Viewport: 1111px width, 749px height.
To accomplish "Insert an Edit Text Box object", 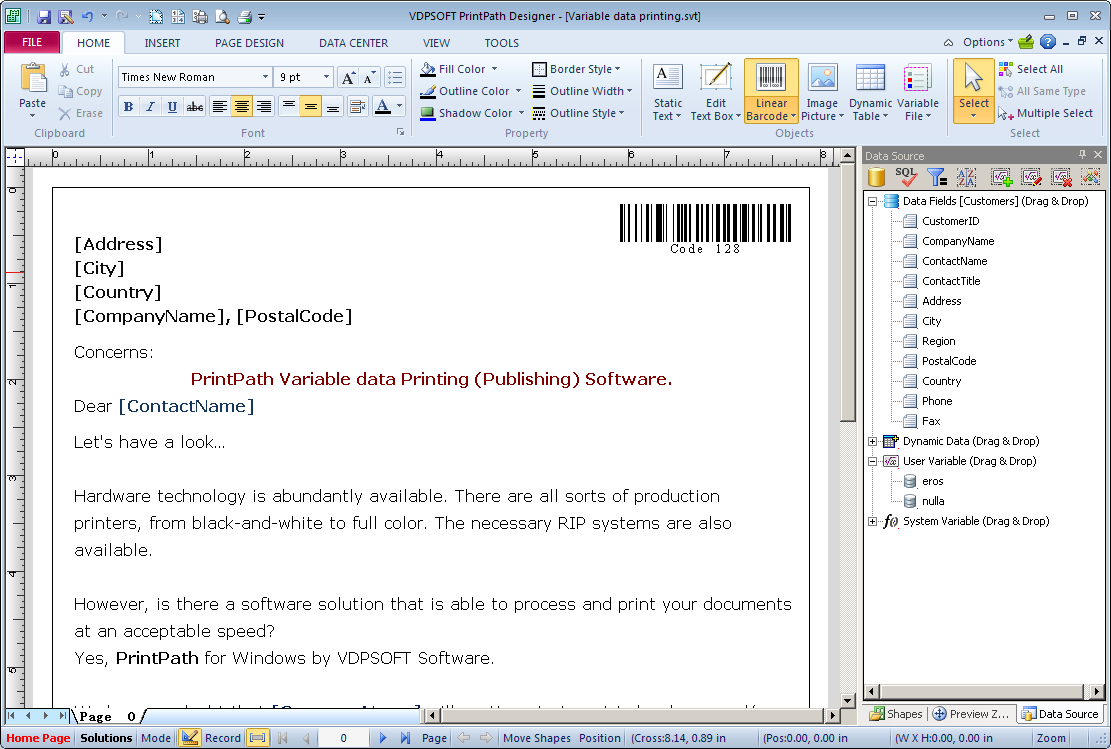I will [x=715, y=92].
